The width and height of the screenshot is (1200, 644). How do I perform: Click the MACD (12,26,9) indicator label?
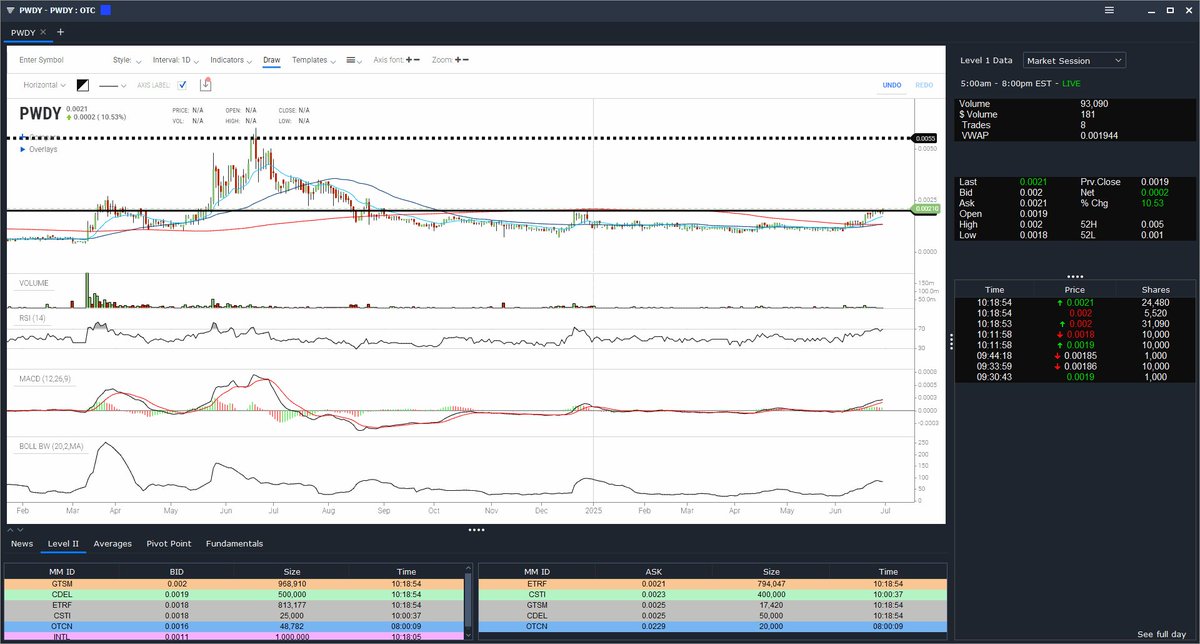[x=45, y=378]
